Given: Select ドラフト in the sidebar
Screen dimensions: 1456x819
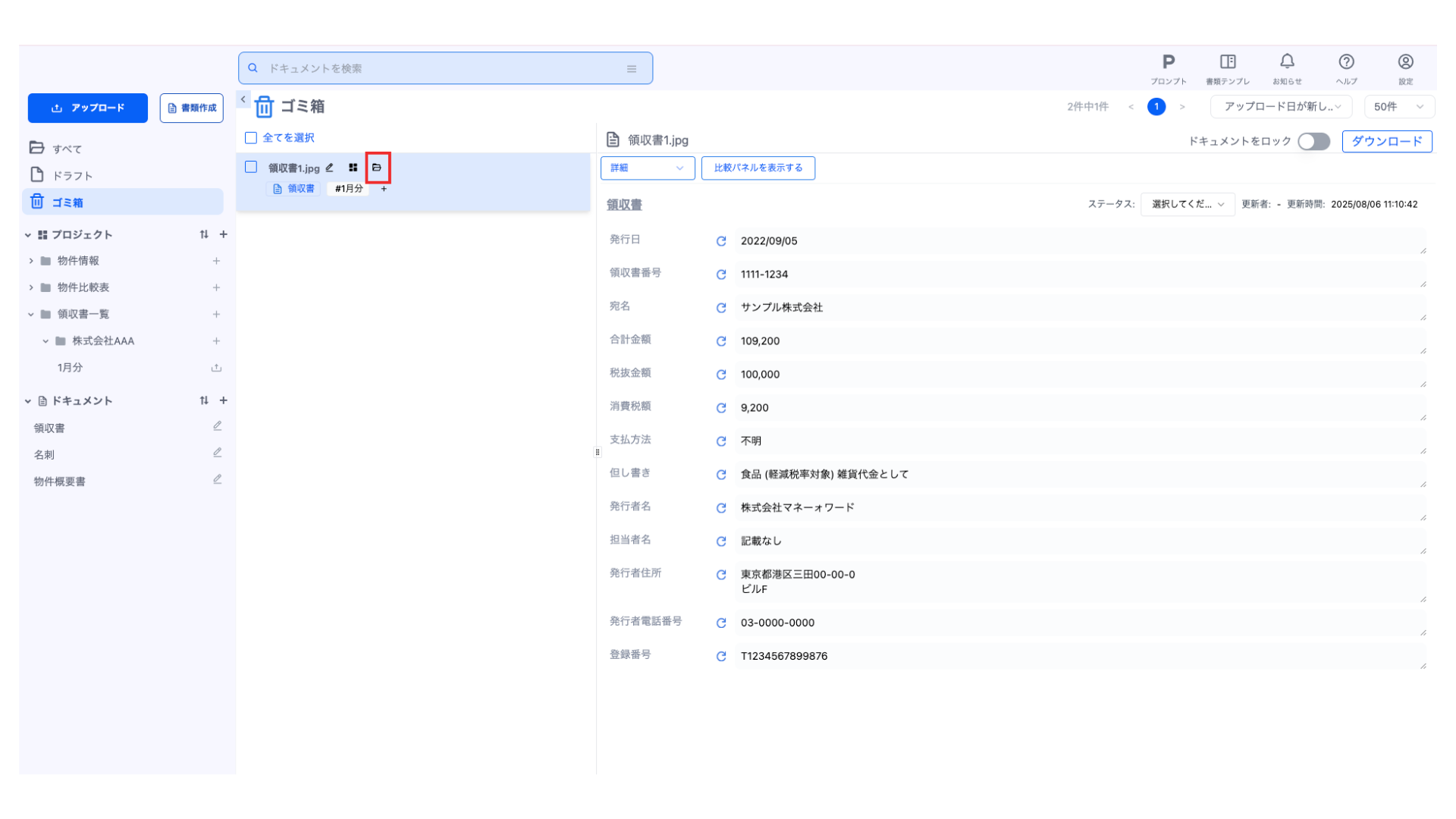Looking at the screenshot, I should click(x=72, y=176).
